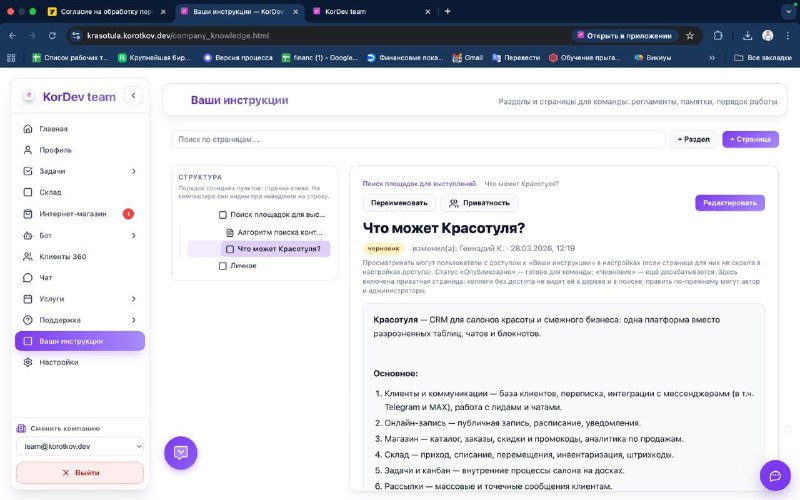This screenshot has width=800, height=500.
Task: Open the Gmail bookmark
Action: (x=467, y=58)
